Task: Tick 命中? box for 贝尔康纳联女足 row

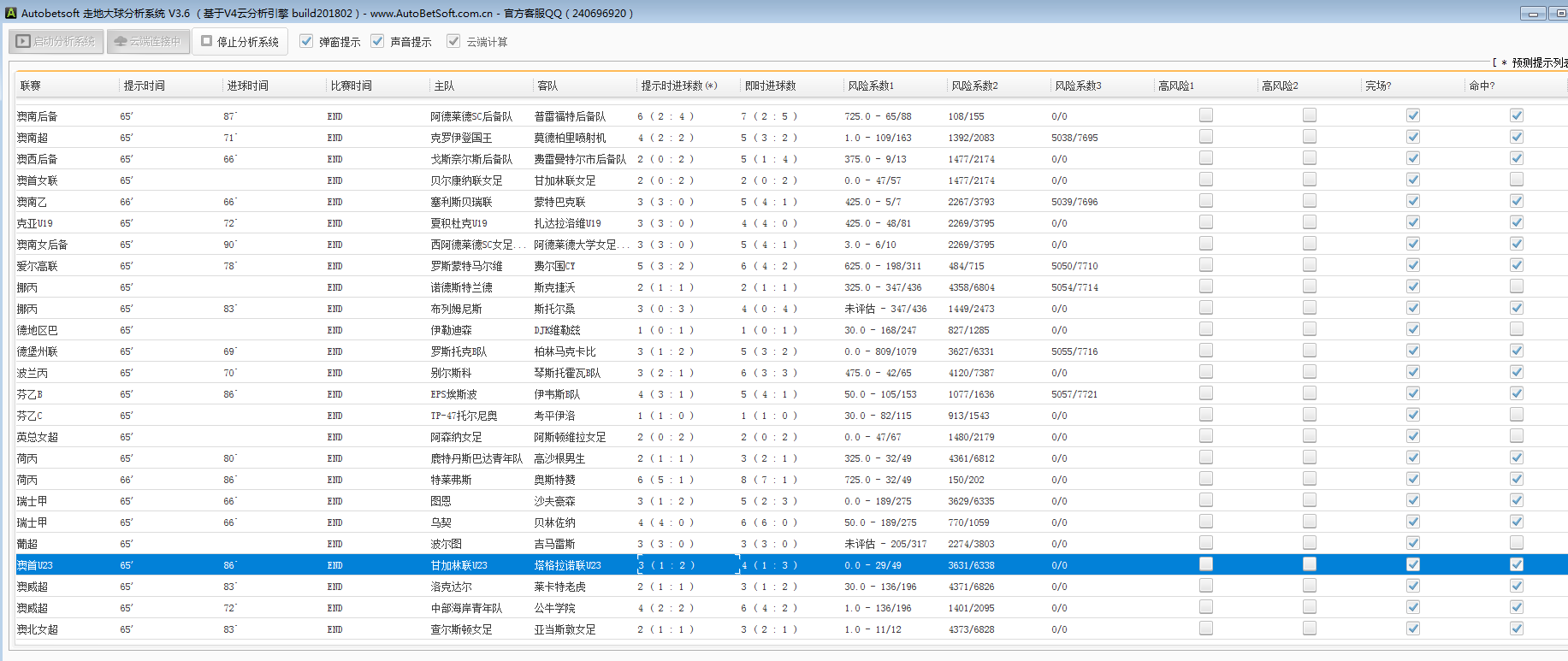Action: point(1517,180)
